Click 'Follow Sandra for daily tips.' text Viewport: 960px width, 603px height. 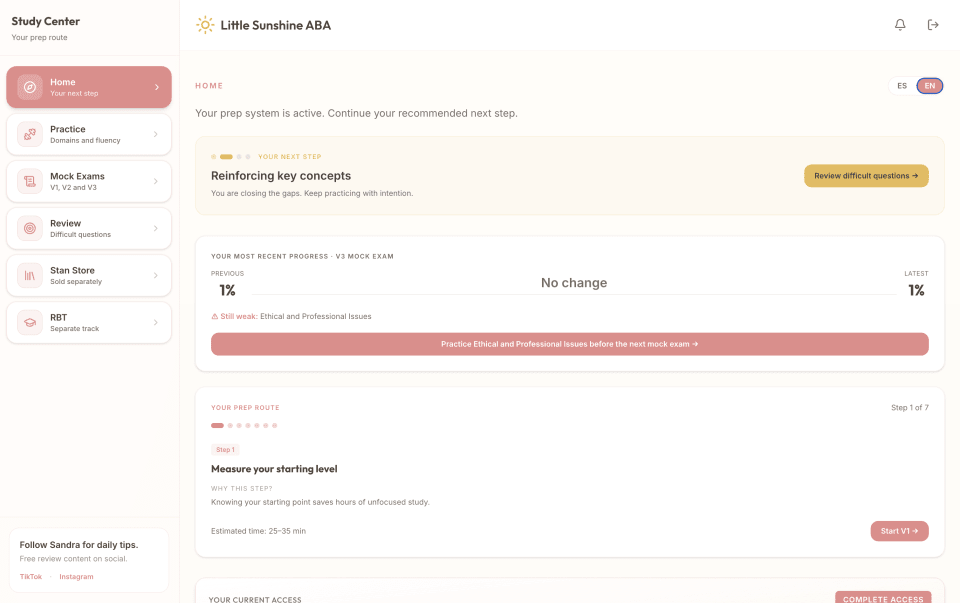tap(78, 545)
